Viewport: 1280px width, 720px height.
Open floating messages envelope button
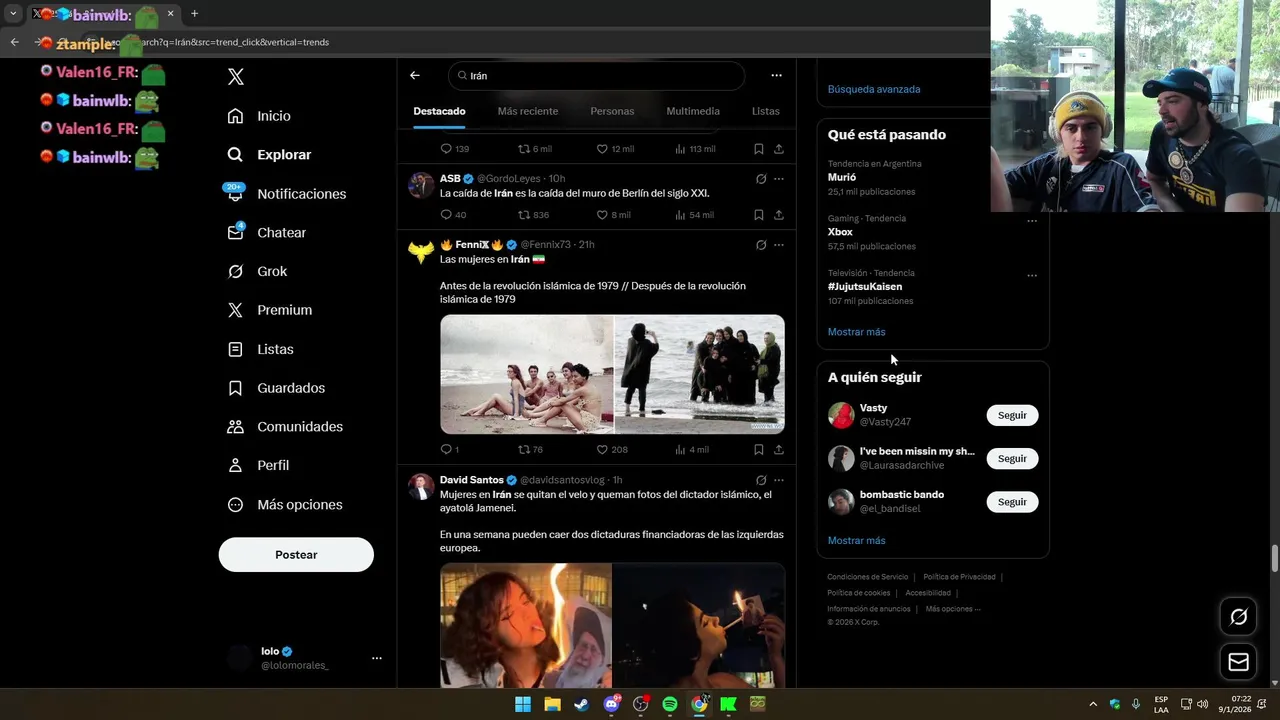(x=1238, y=662)
